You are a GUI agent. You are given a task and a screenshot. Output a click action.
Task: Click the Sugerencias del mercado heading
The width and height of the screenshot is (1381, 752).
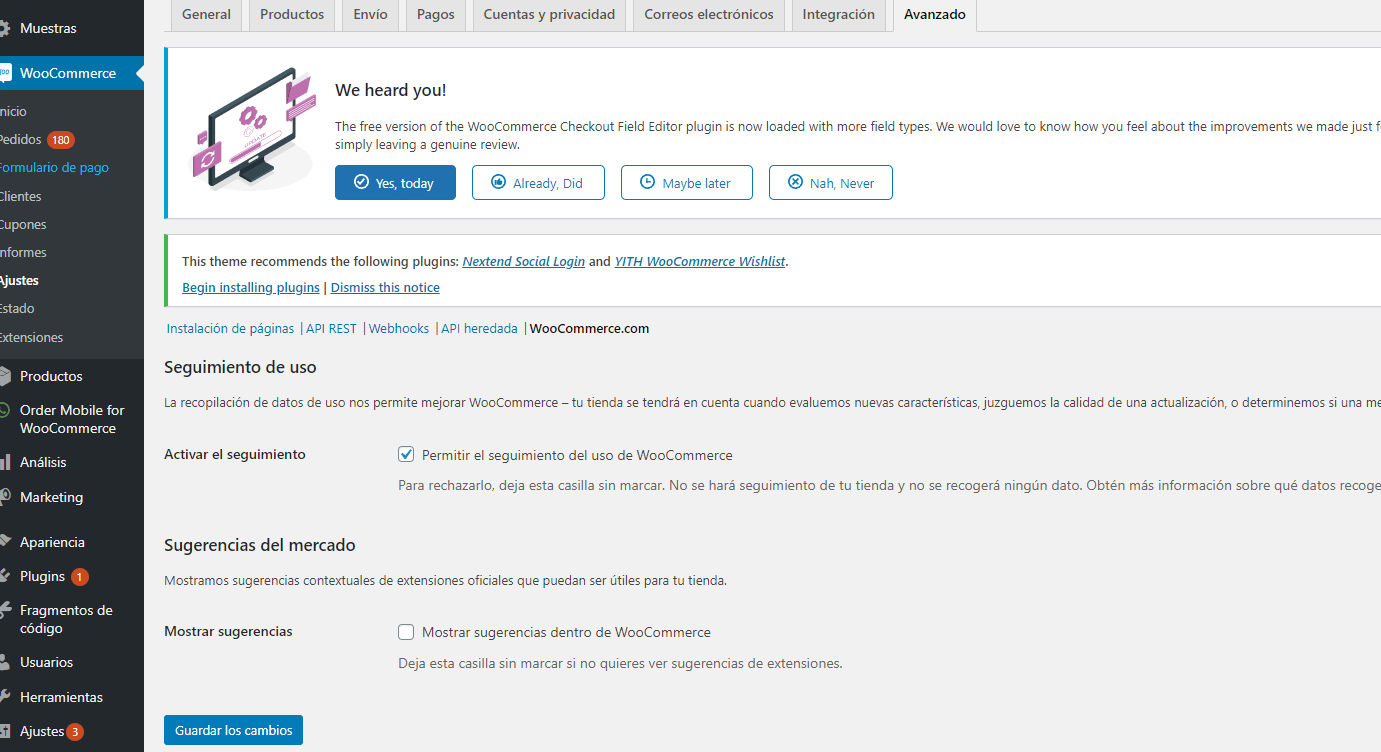pyautogui.click(x=260, y=545)
